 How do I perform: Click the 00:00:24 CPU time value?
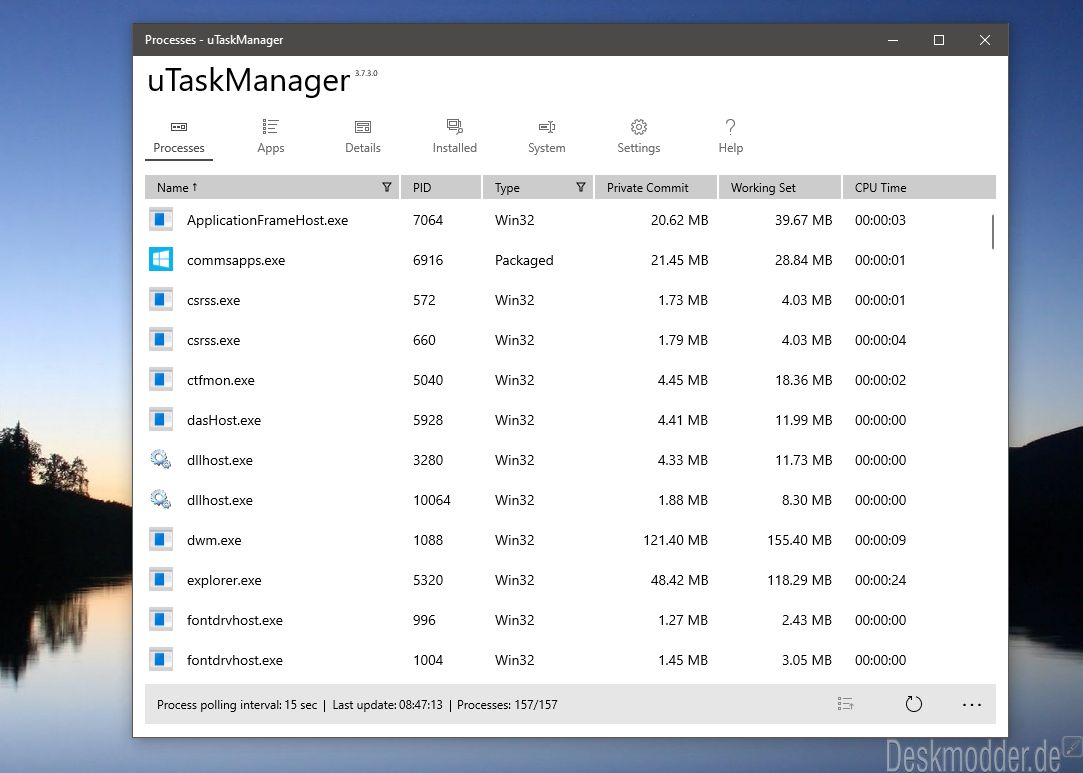pos(880,580)
